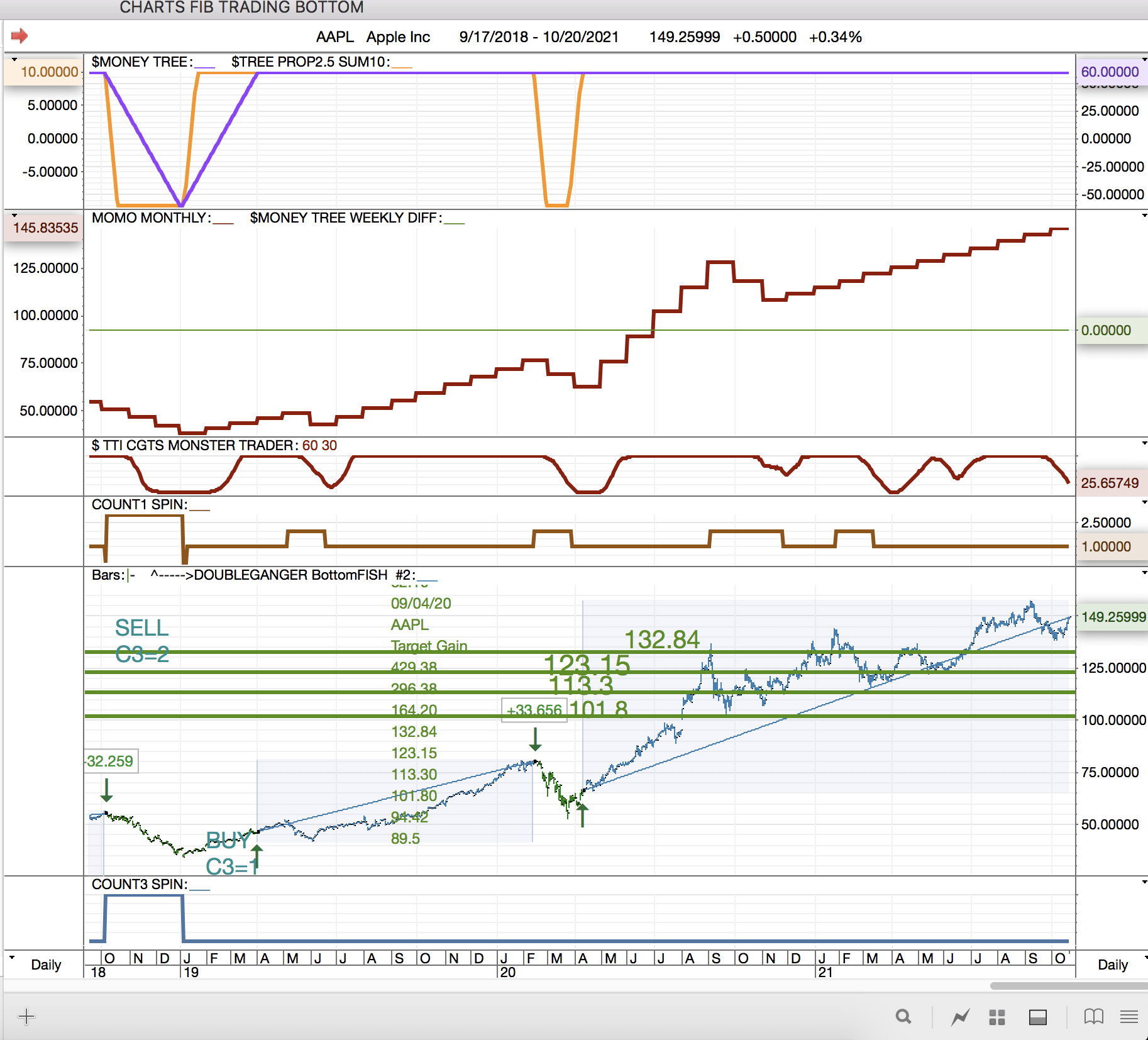The width and height of the screenshot is (1148, 1040).
Task: Click the orange $TREE PROP2.5 SUM10 color swatch
Action: tap(402, 66)
